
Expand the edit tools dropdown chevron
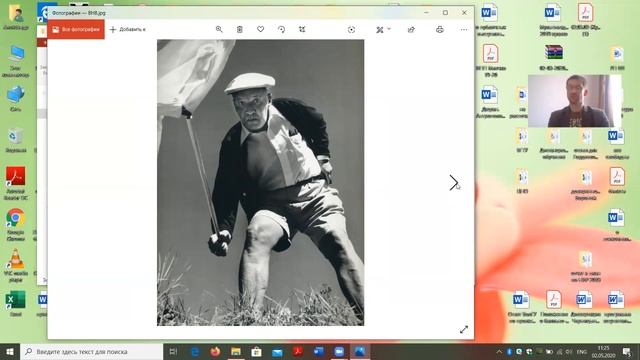[389, 29]
